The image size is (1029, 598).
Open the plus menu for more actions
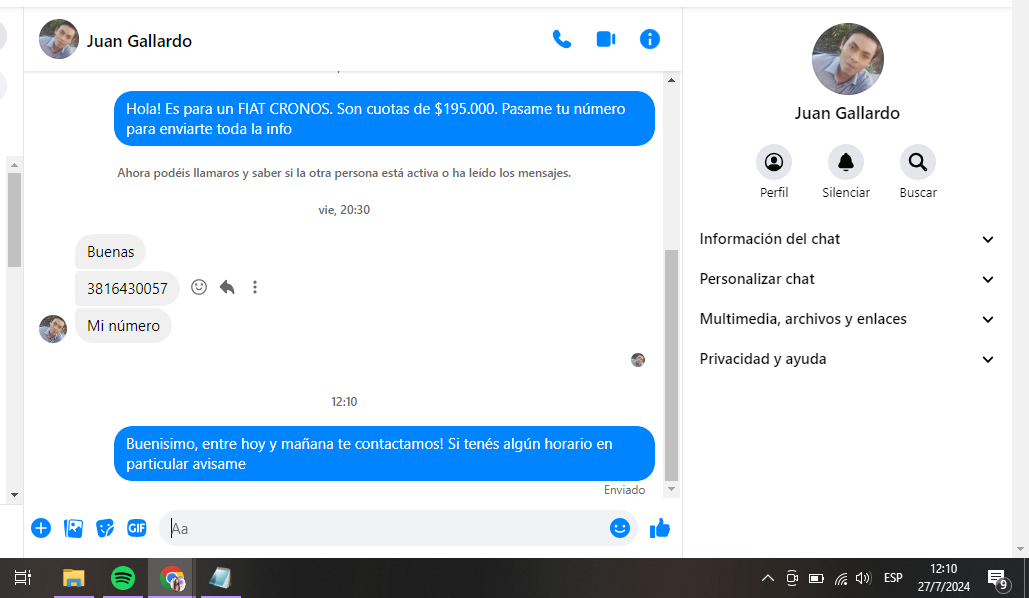tap(41, 528)
